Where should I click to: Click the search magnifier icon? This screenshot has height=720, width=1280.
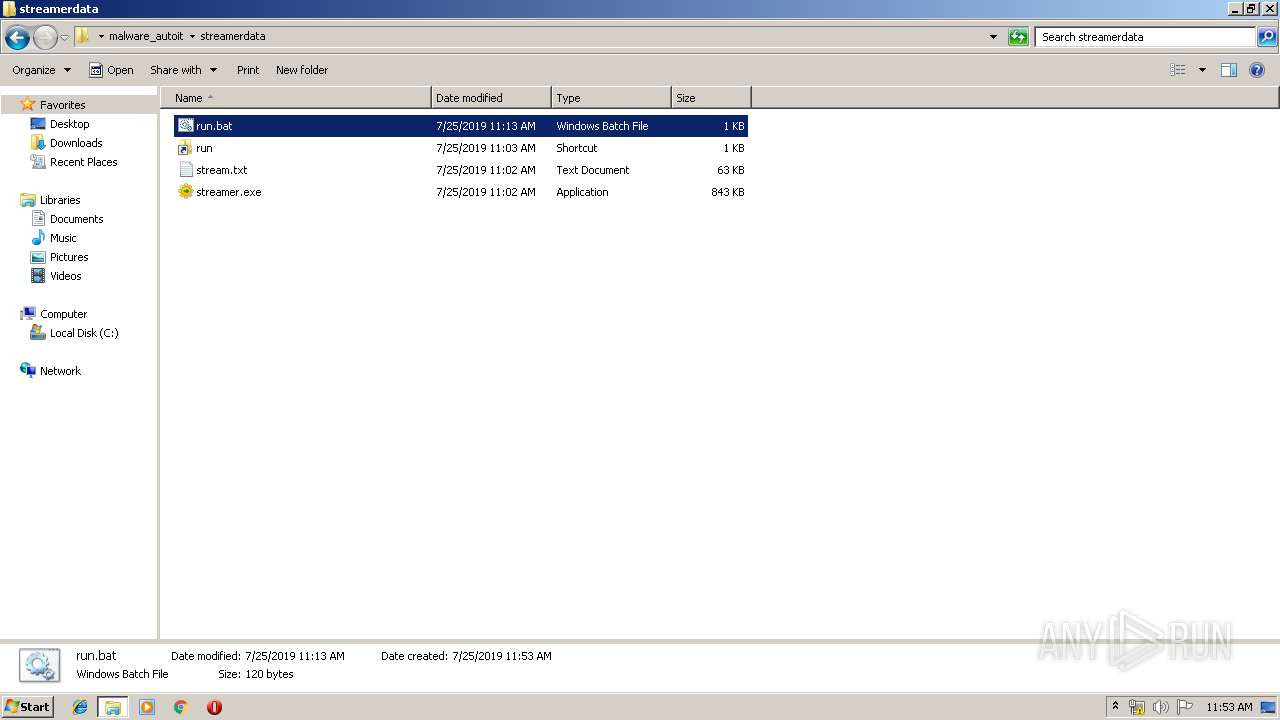(x=1266, y=37)
